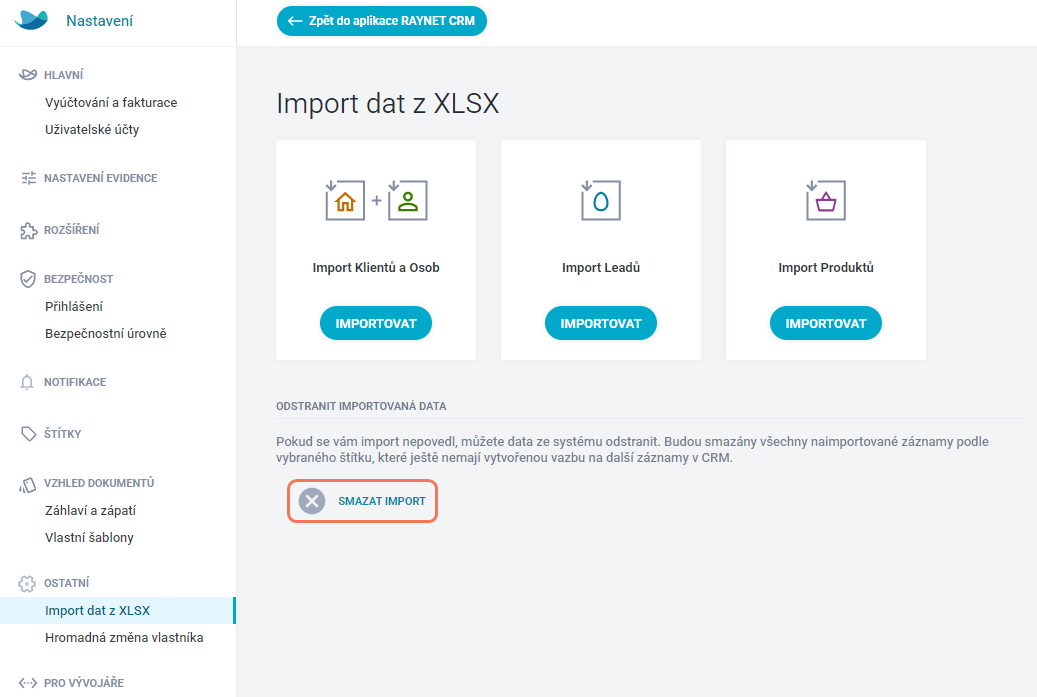1037x697 pixels.
Task: Click the Bezpečnost shield icon
Action: pyautogui.click(x=28, y=279)
